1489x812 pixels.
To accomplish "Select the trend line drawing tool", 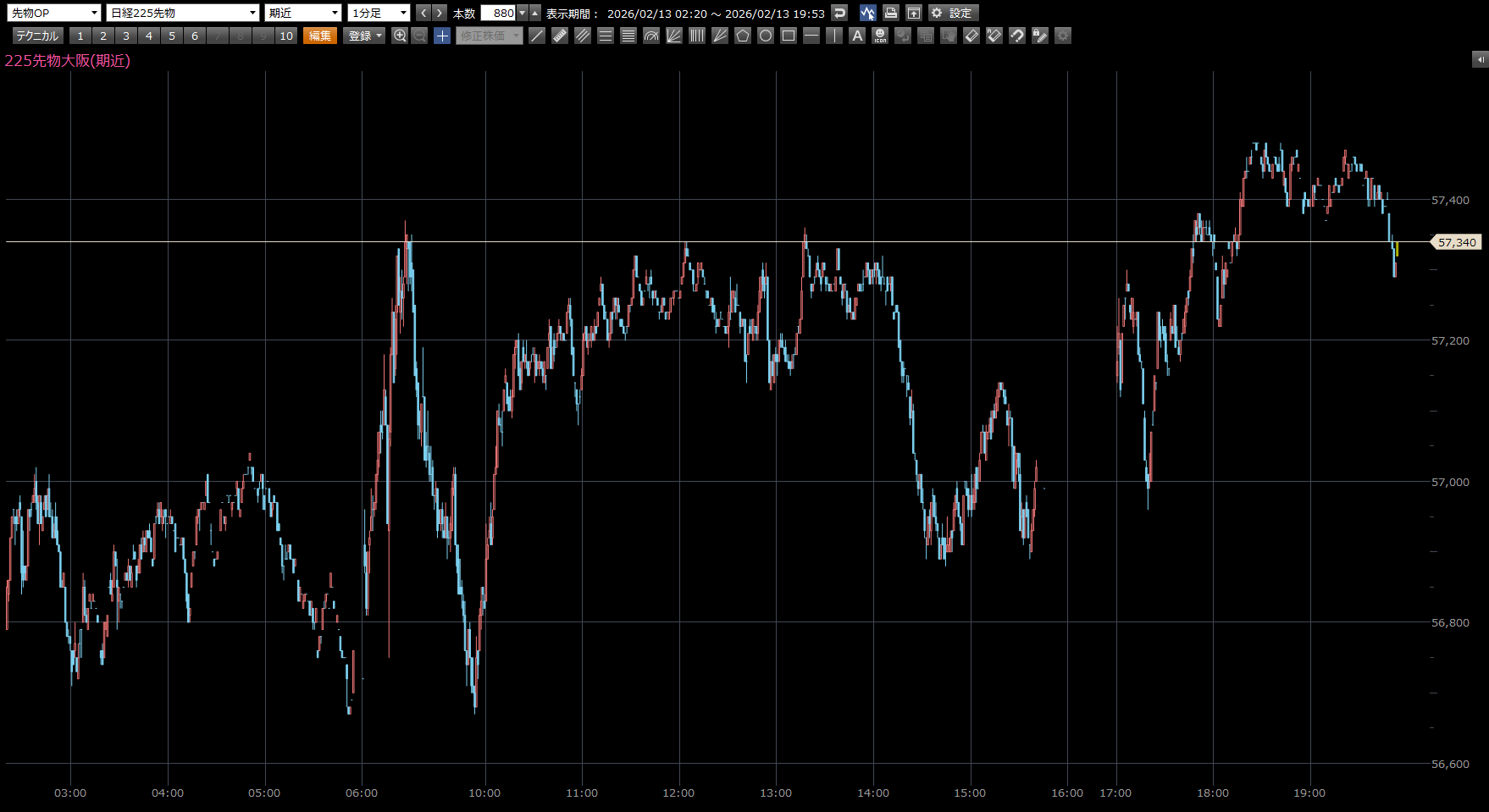I will coord(537,36).
